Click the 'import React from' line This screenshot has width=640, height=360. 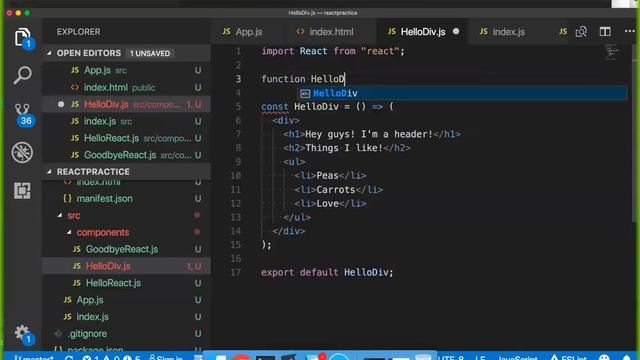tap(333, 51)
